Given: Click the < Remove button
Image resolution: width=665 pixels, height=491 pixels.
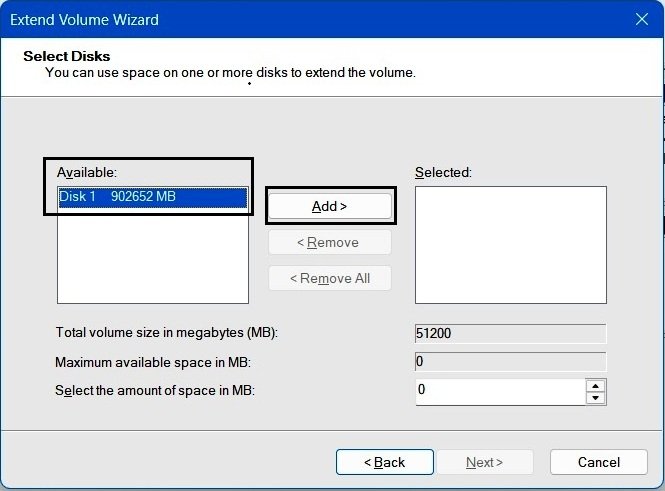Looking at the screenshot, I should tap(330, 243).
